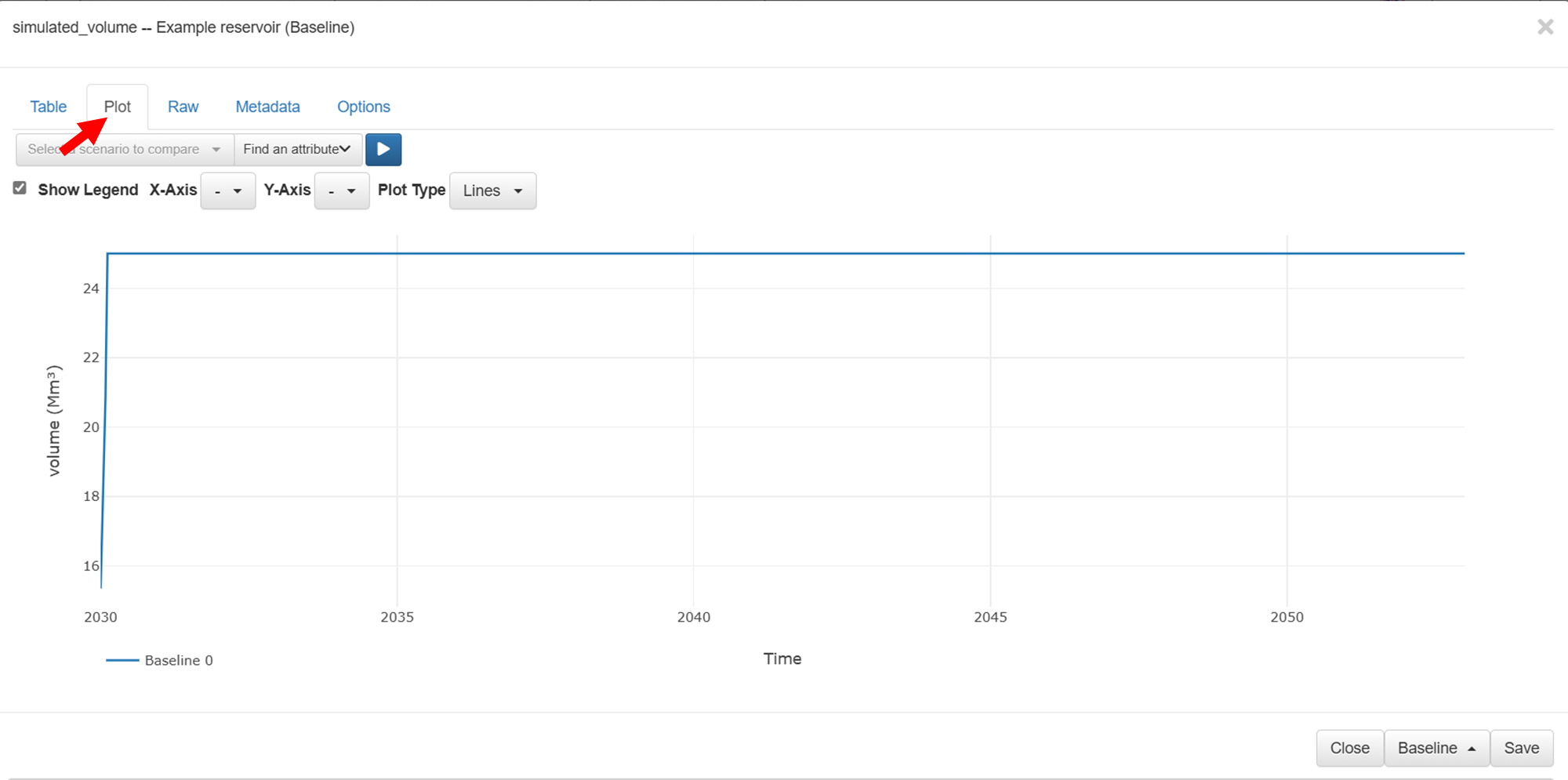Click the 2040 tick label on time axis

[x=694, y=617]
